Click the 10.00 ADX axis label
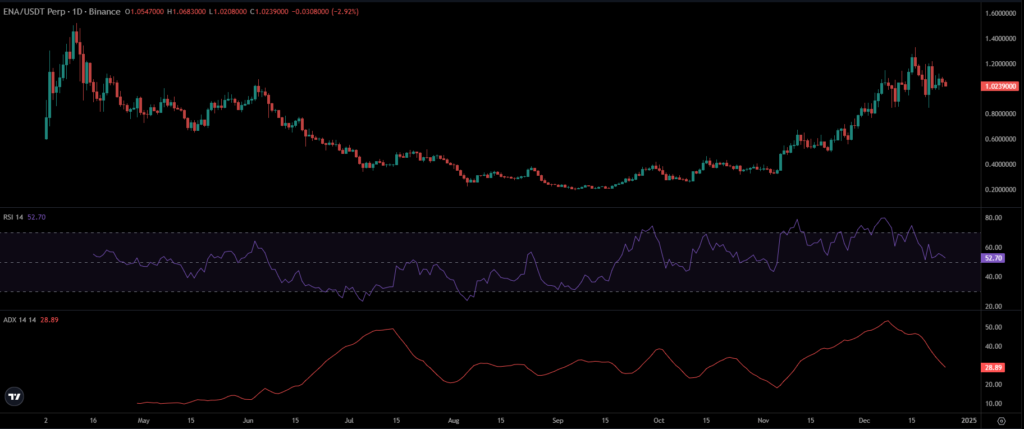This screenshot has height=429, width=1024. [993, 404]
